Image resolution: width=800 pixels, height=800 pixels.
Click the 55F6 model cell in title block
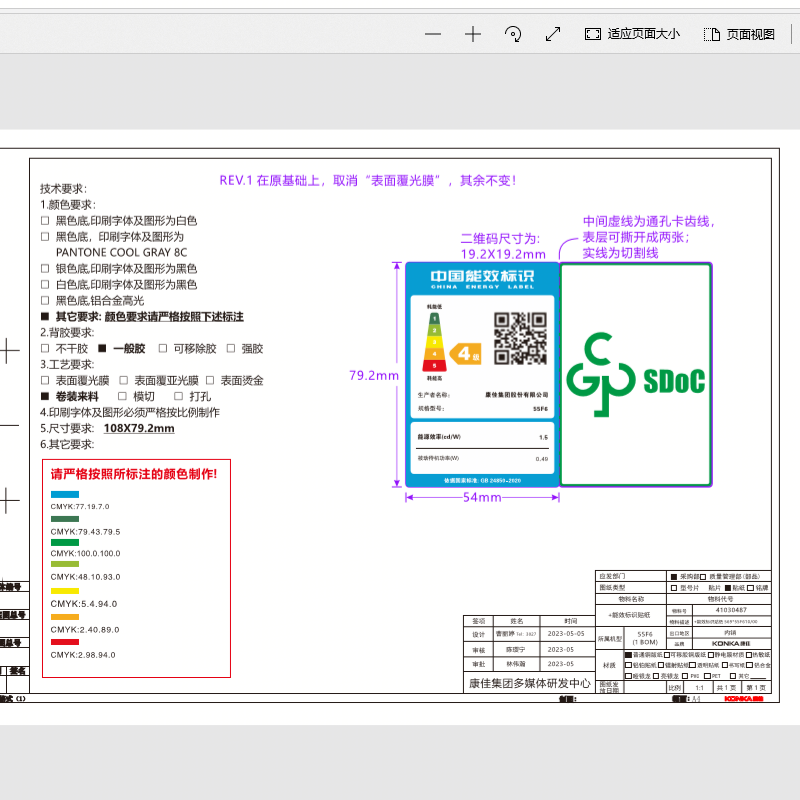click(x=645, y=638)
